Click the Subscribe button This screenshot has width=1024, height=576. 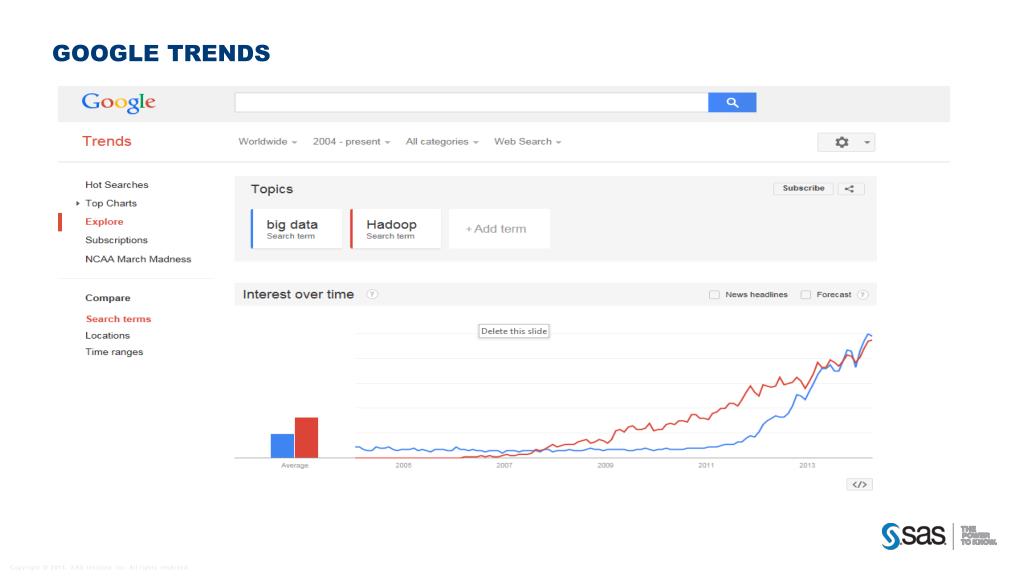pyautogui.click(x=803, y=188)
